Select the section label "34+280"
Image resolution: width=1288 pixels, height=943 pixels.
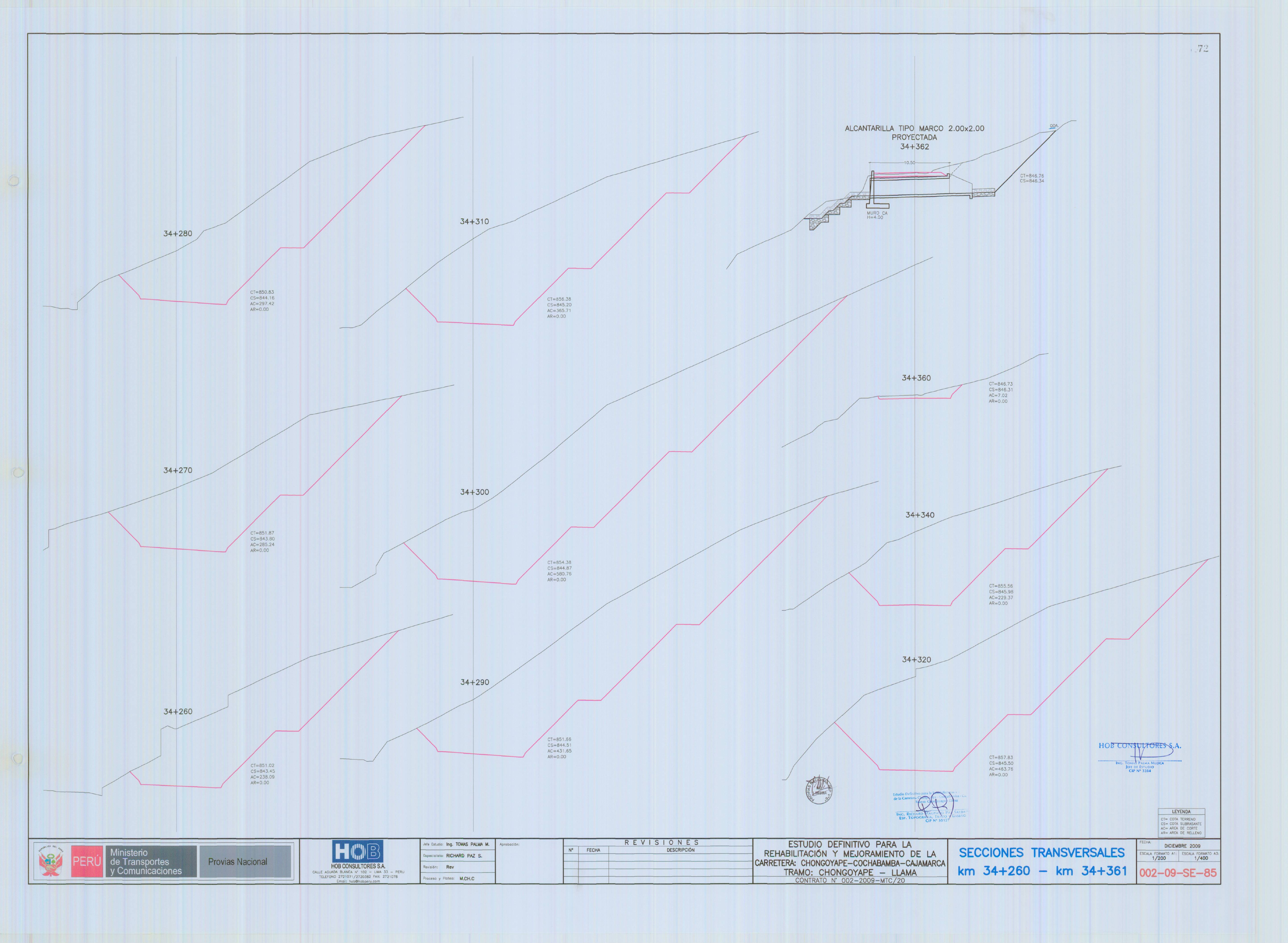pos(178,234)
